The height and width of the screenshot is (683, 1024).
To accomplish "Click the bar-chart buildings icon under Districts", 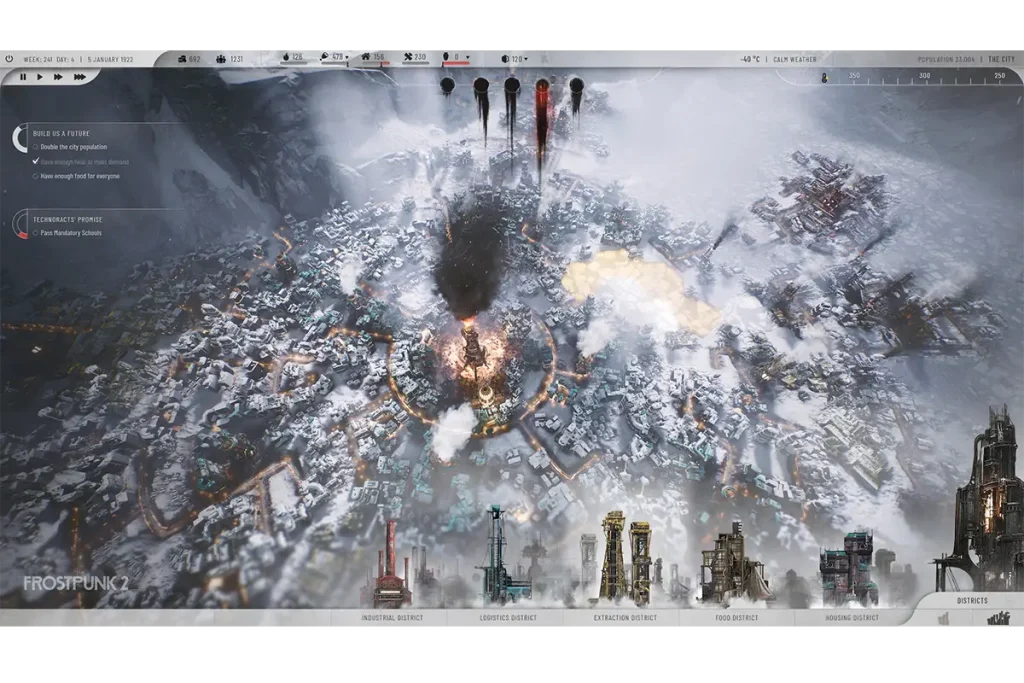I will (943, 618).
